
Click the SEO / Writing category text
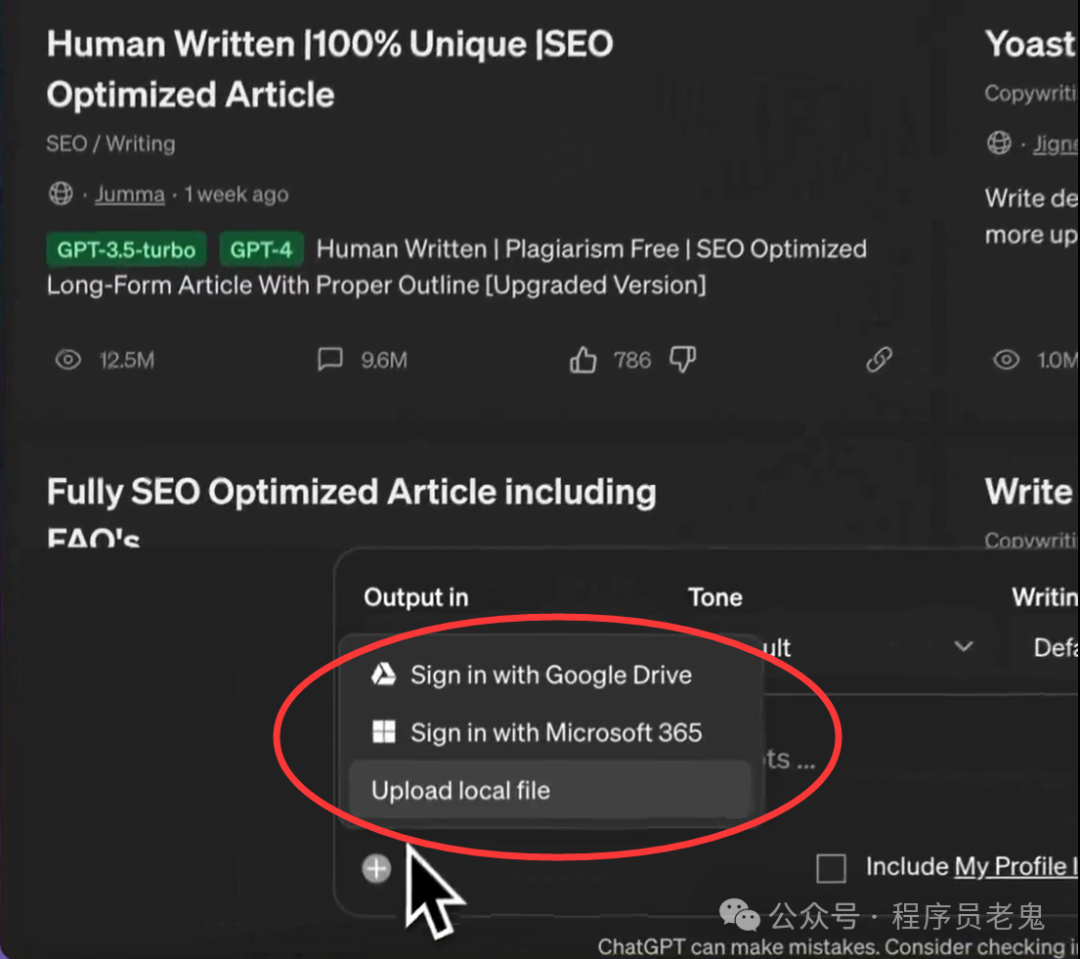click(x=111, y=143)
